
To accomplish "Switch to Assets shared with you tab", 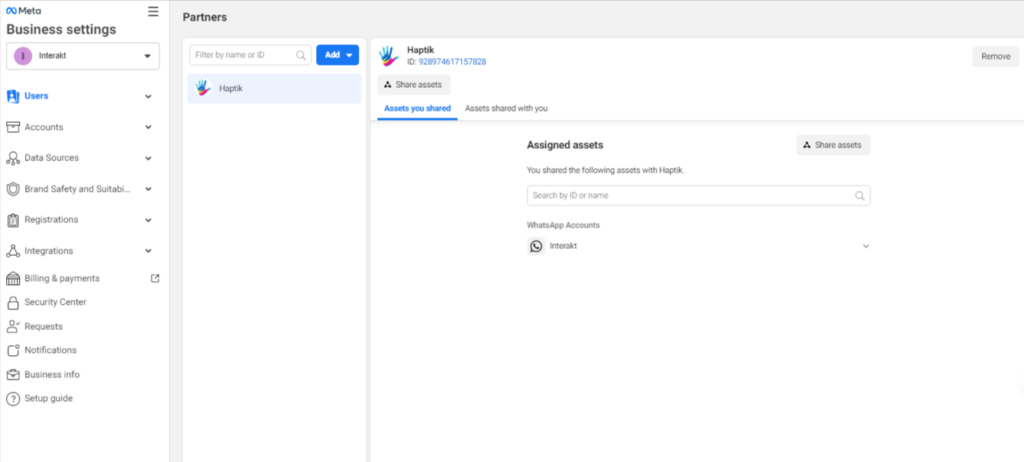I will (506, 108).
